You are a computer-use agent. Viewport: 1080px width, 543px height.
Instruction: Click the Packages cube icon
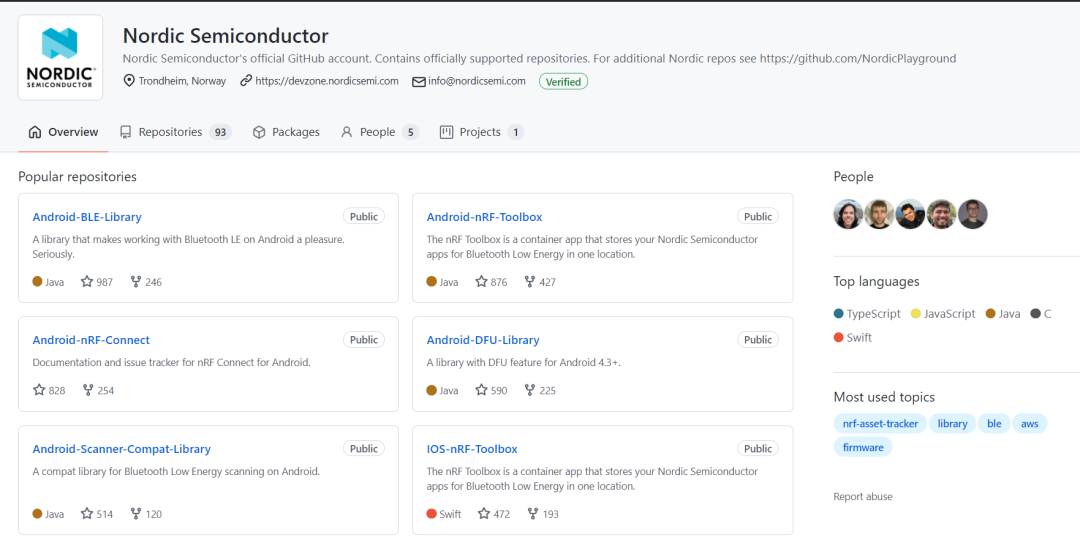(259, 132)
